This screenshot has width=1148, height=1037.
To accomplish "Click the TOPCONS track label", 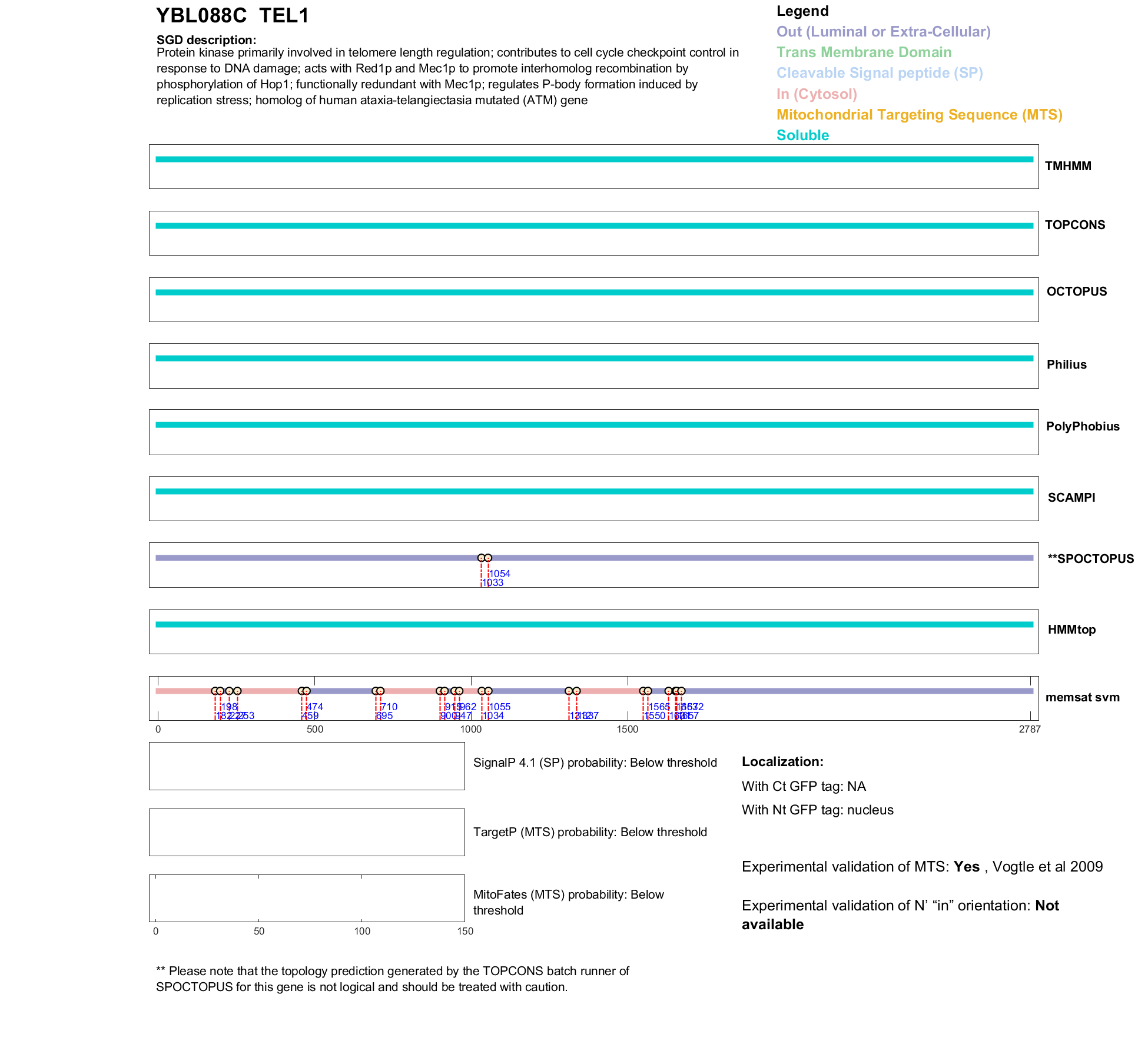I will click(x=1074, y=225).
